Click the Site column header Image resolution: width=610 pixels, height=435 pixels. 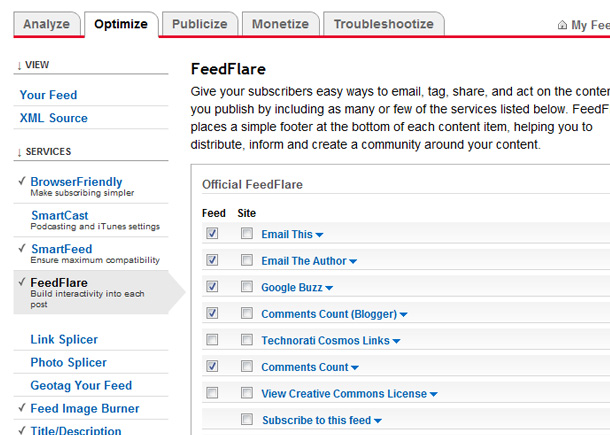247,213
